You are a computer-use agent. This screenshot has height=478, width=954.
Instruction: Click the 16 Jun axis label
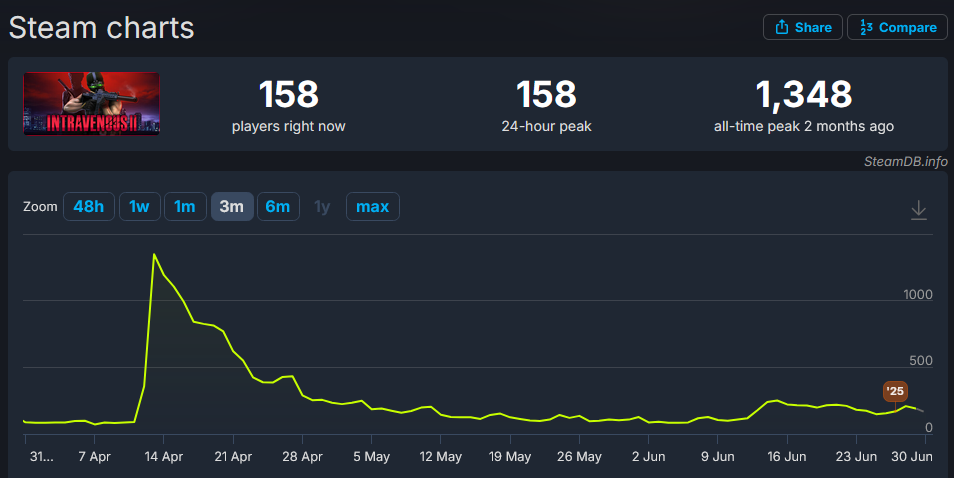[787, 456]
